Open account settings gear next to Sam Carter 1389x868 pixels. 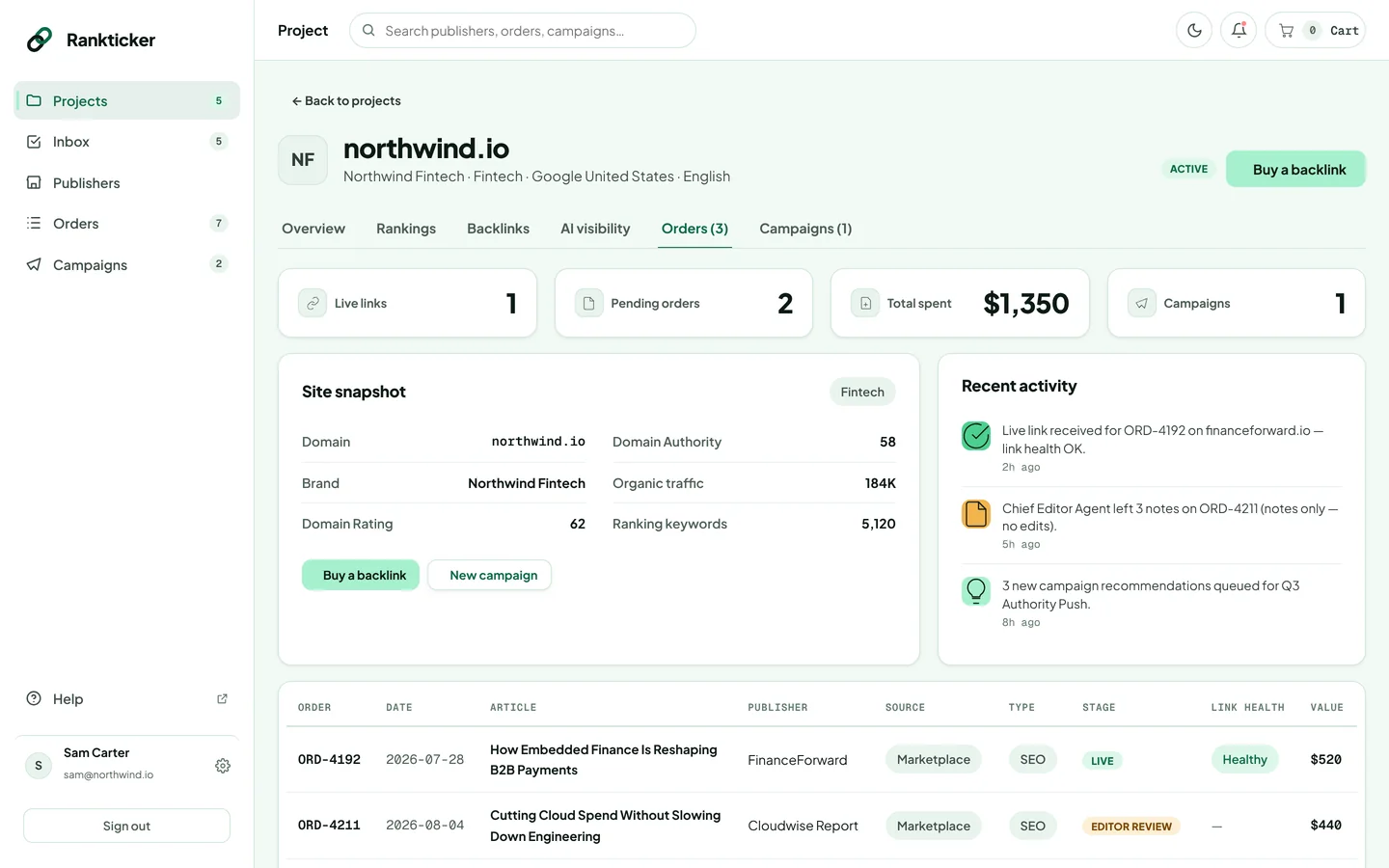tap(223, 766)
